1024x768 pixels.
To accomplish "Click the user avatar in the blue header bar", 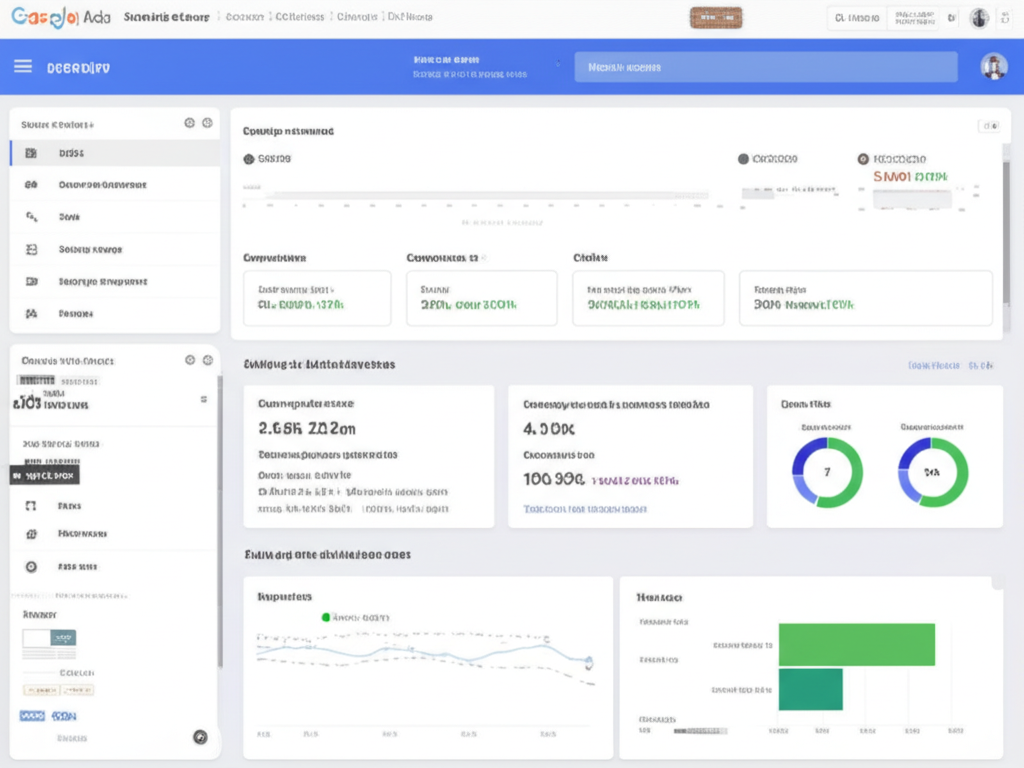I will pos(993,67).
